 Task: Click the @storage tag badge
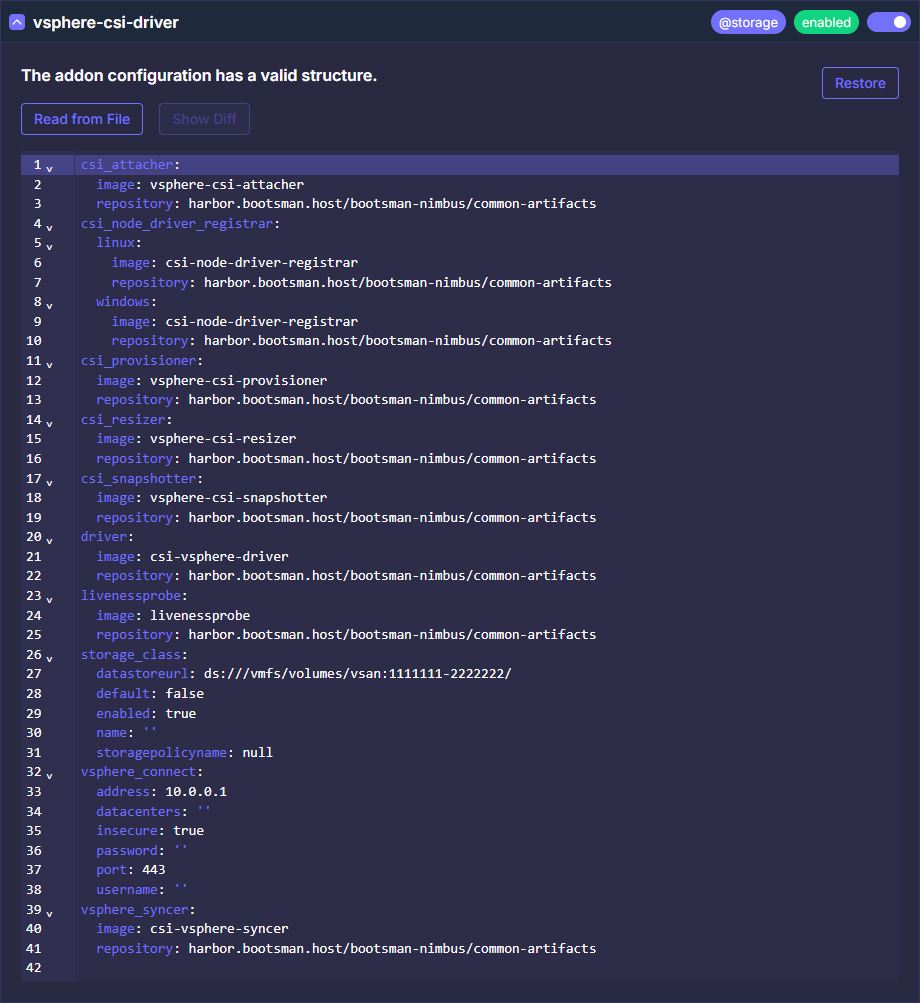[748, 22]
